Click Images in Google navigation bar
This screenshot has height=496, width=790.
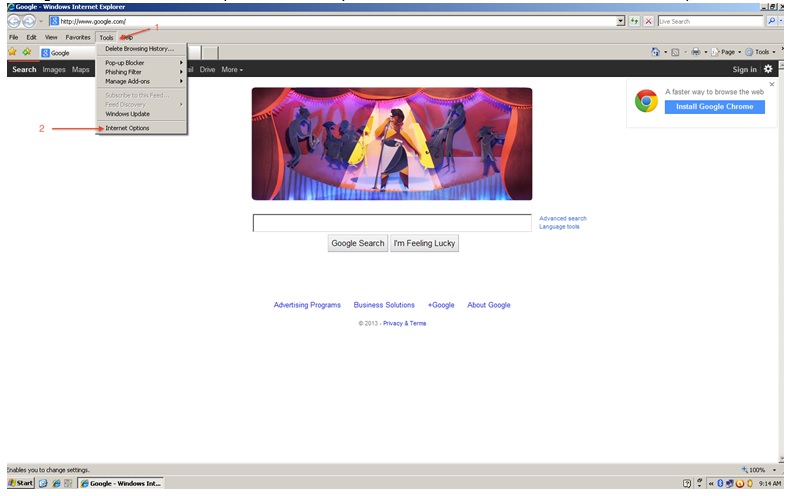(x=54, y=70)
